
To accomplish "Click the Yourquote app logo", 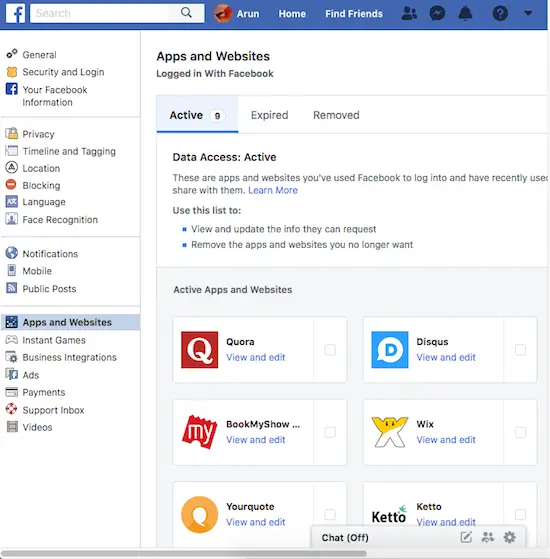I will pos(199,514).
